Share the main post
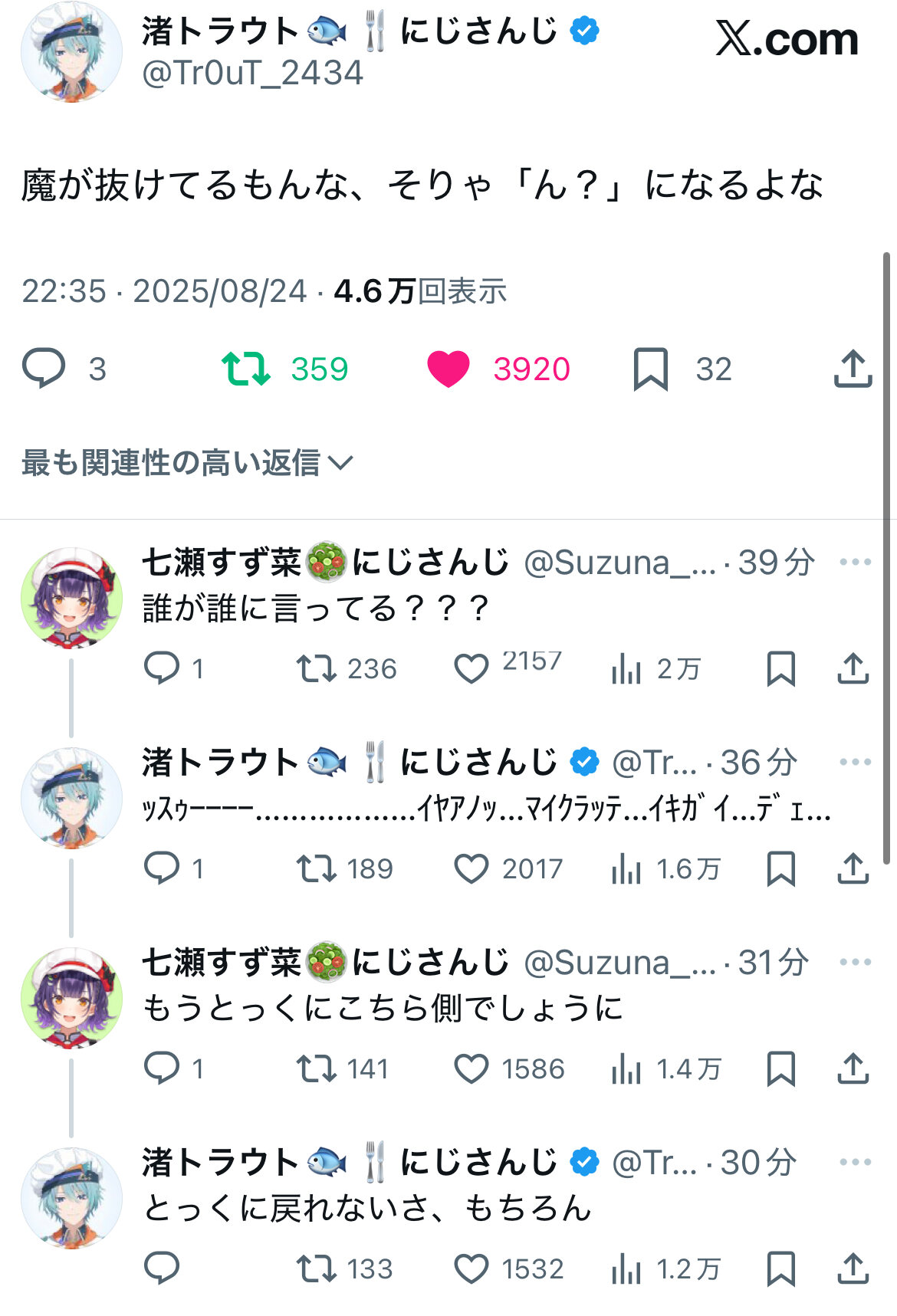This screenshot has height=1316, width=897. [x=853, y=369]
